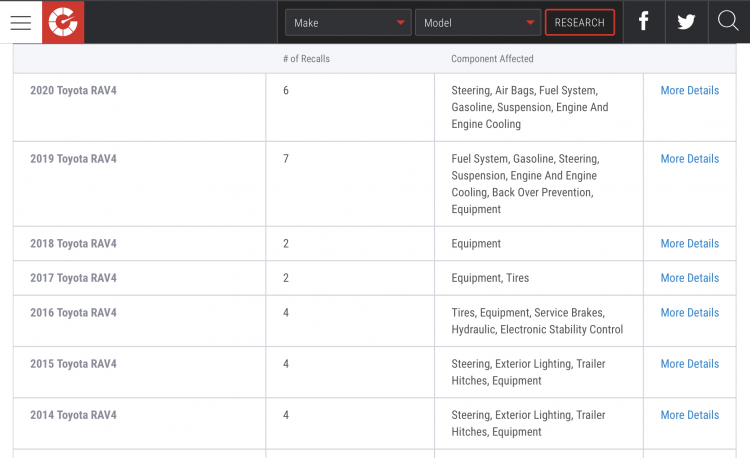Open the Facebook page icon
The width and height of the screenshot is (750, 458).
[644, 22]
